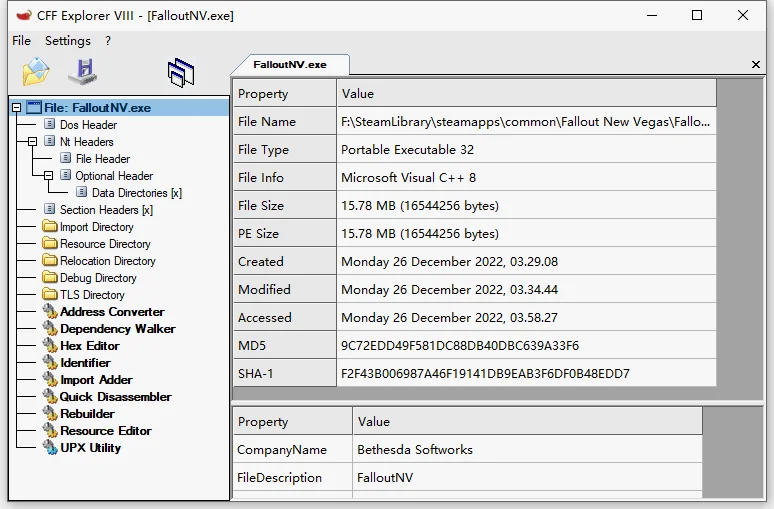Launch the Hex Editor tool
Image resolution: width=774 pixels, height=509 pixels.
click(x=90, y=346)
